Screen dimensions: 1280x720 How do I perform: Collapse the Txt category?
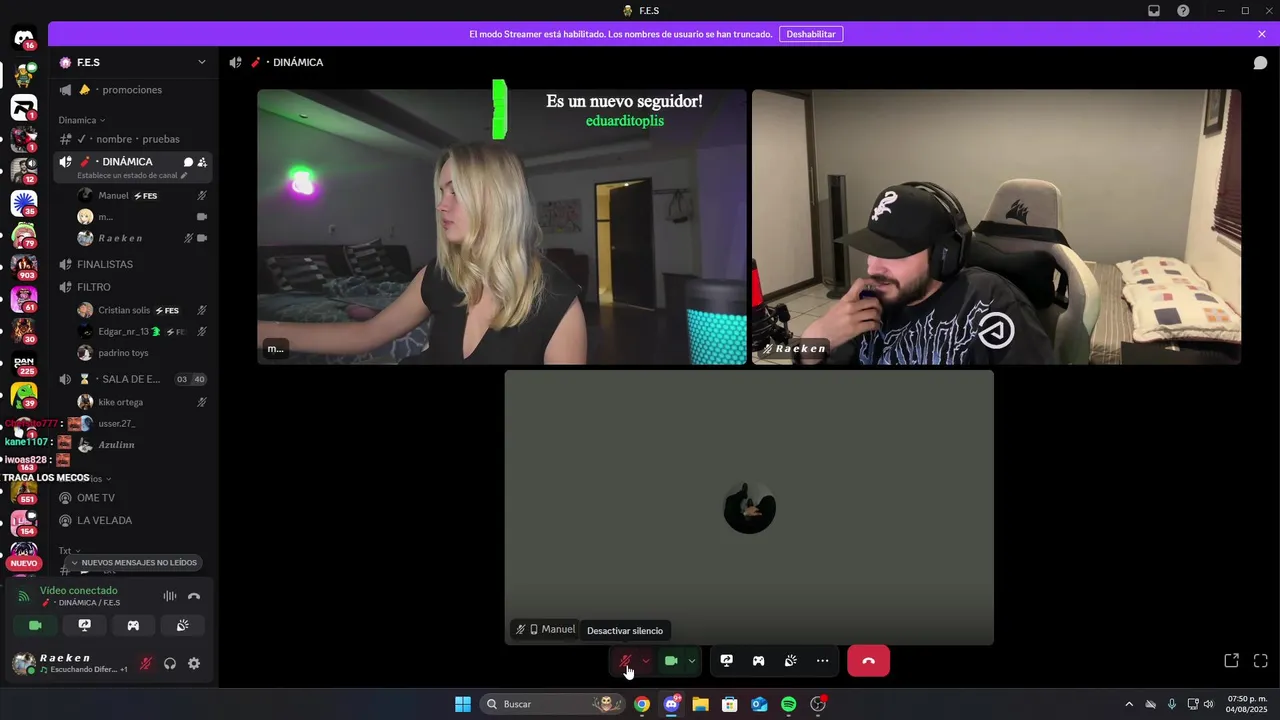pos(69,551)
